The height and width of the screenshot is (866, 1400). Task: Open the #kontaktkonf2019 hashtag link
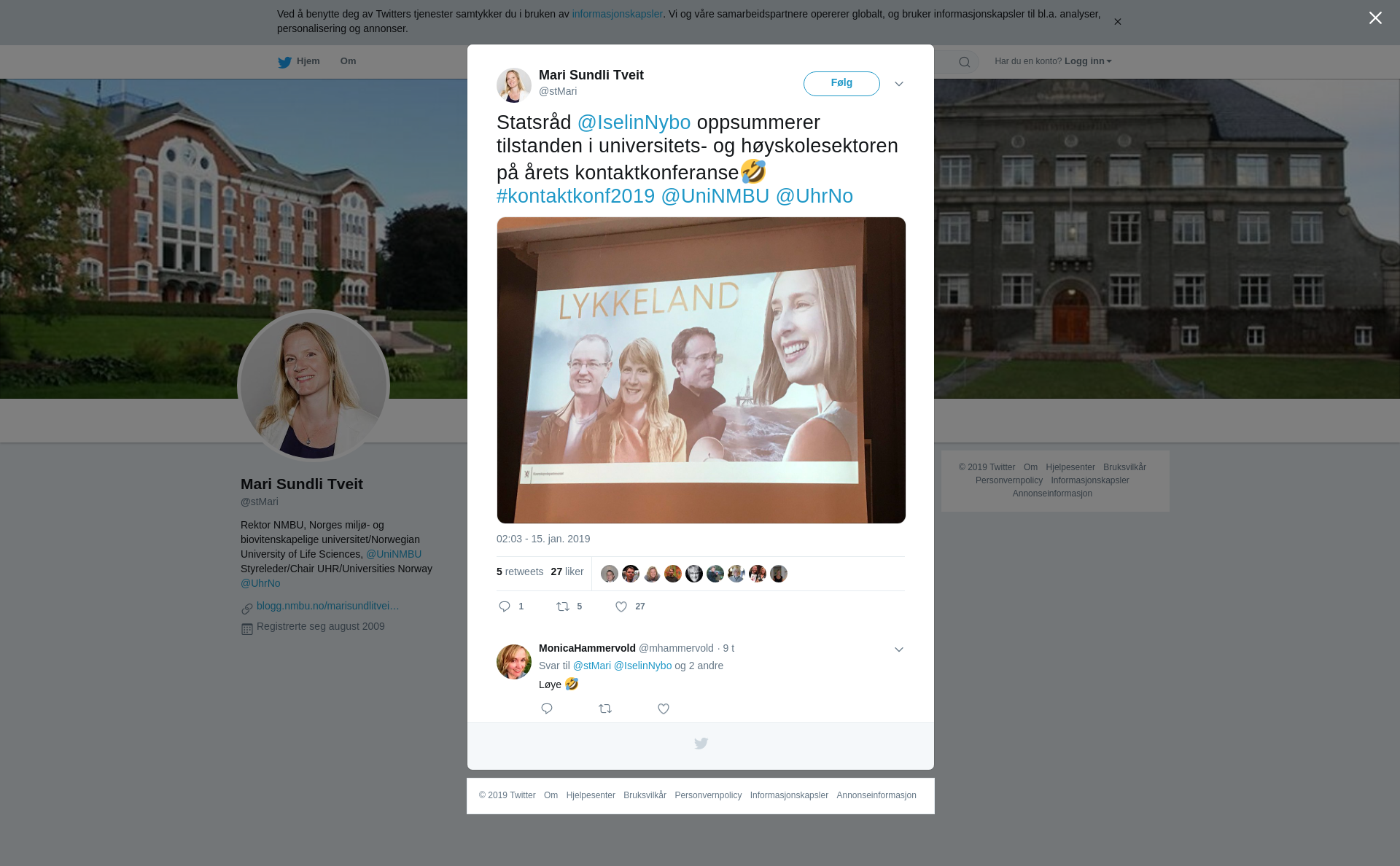(x=575, y=196)
